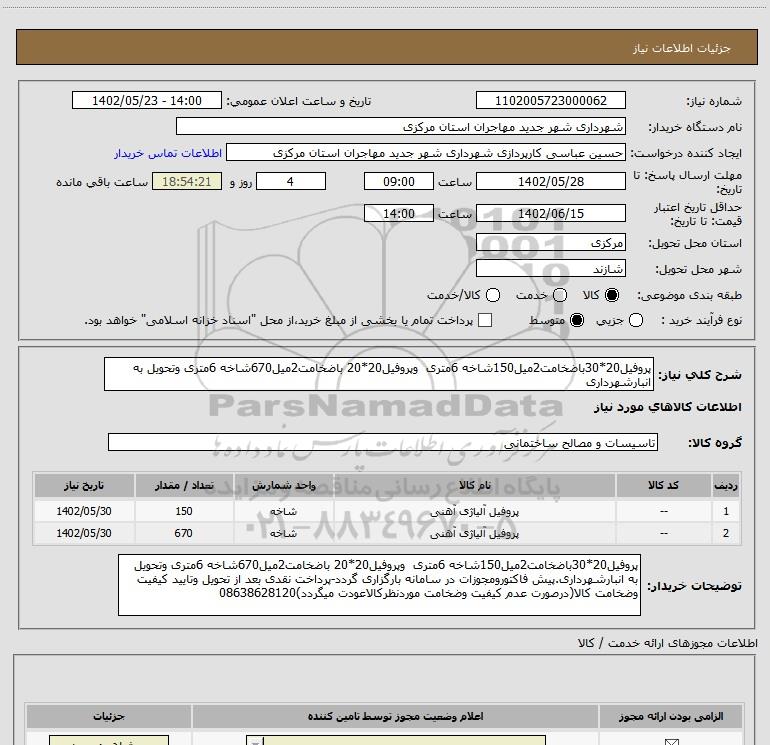770x745 pixels.
Task: Click پروفیل آلیاژی آهنی in row 1
Action: (x=474, y=512)
